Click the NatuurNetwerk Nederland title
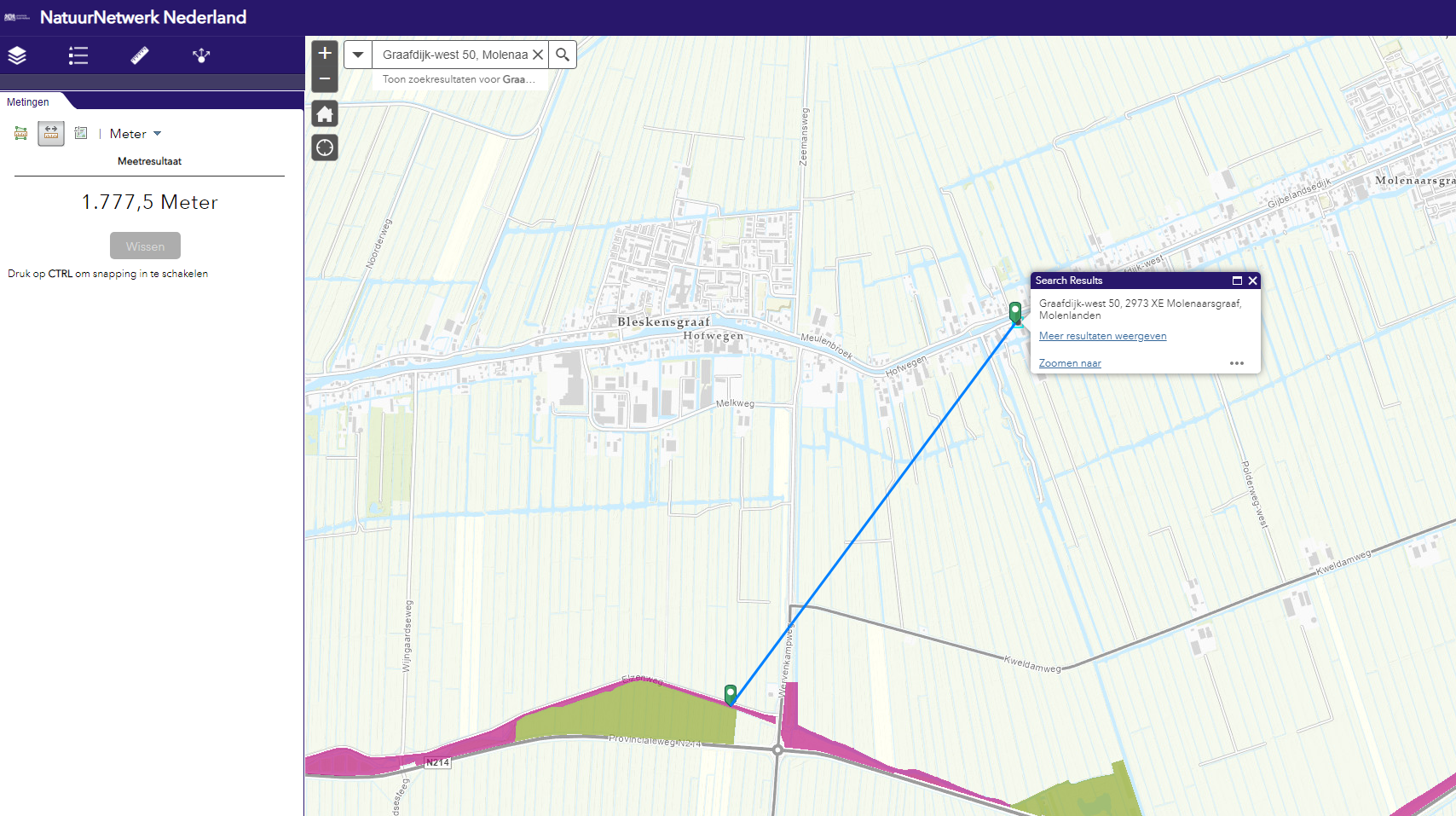The height and width of the screenshot is (816, 1456). (x=143, y=17)
